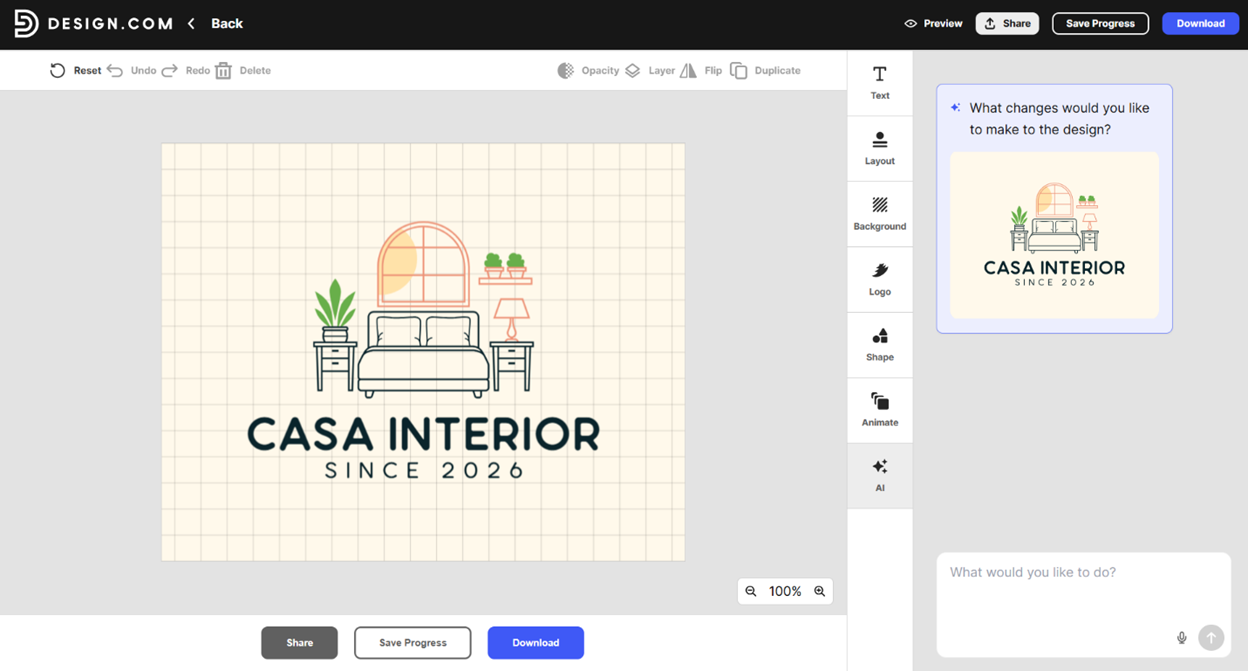Click the Download button in the header
The height and width of the screenshot is (671, 1248).
click(1200, 23)
